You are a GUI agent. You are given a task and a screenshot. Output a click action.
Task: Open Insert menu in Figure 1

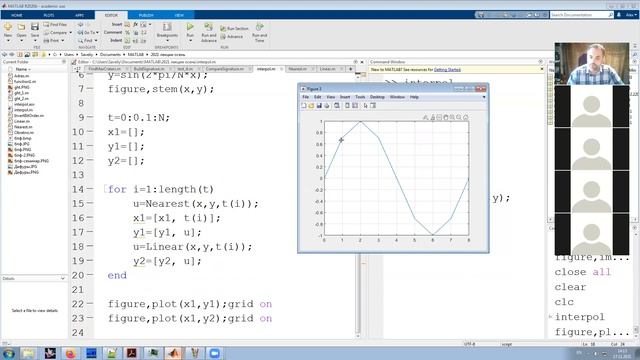(x=345, y=97)
